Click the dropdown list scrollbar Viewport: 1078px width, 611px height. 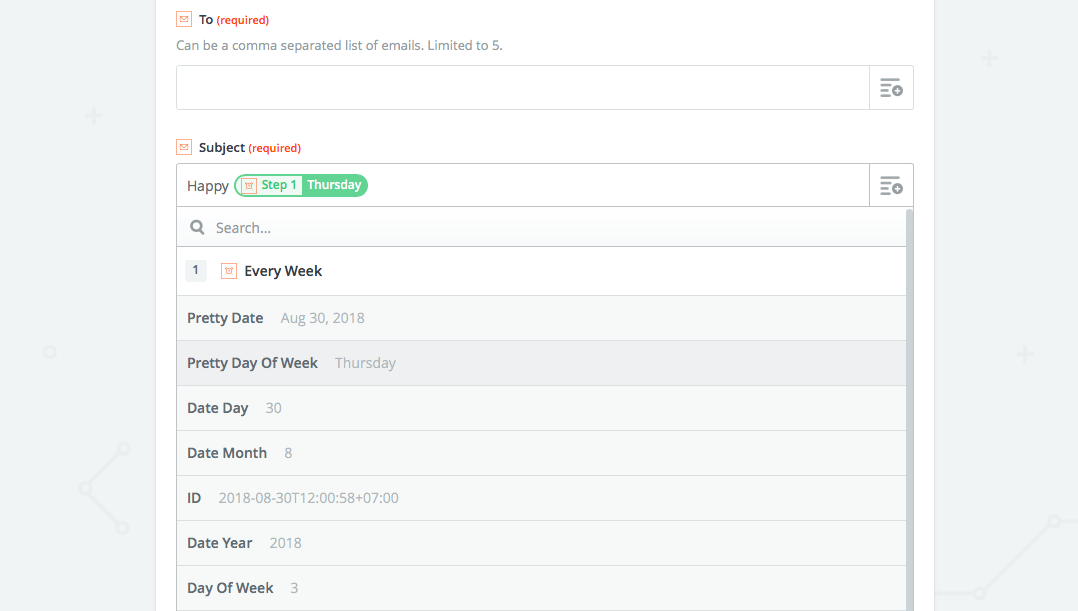pyautogui.click(x=910, y=410)
